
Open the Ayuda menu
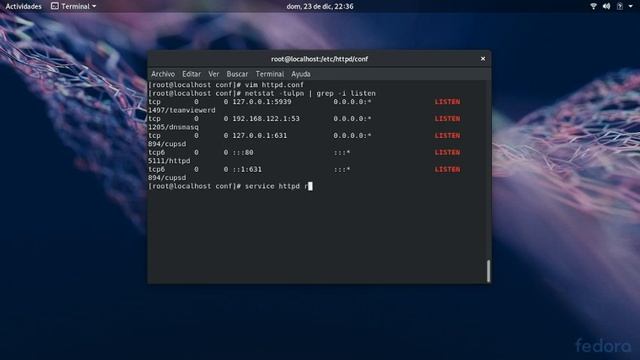(x=301, y=74)
